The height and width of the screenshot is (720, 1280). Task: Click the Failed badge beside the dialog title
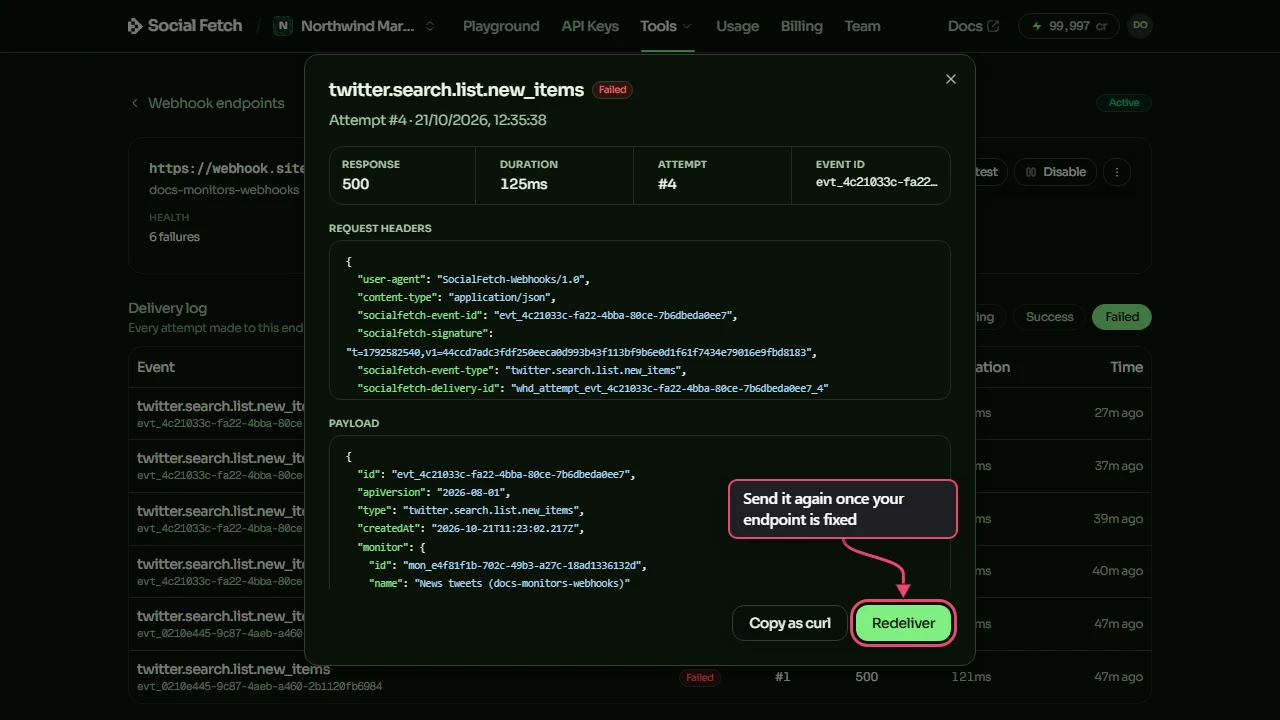(x=613, y=90)
